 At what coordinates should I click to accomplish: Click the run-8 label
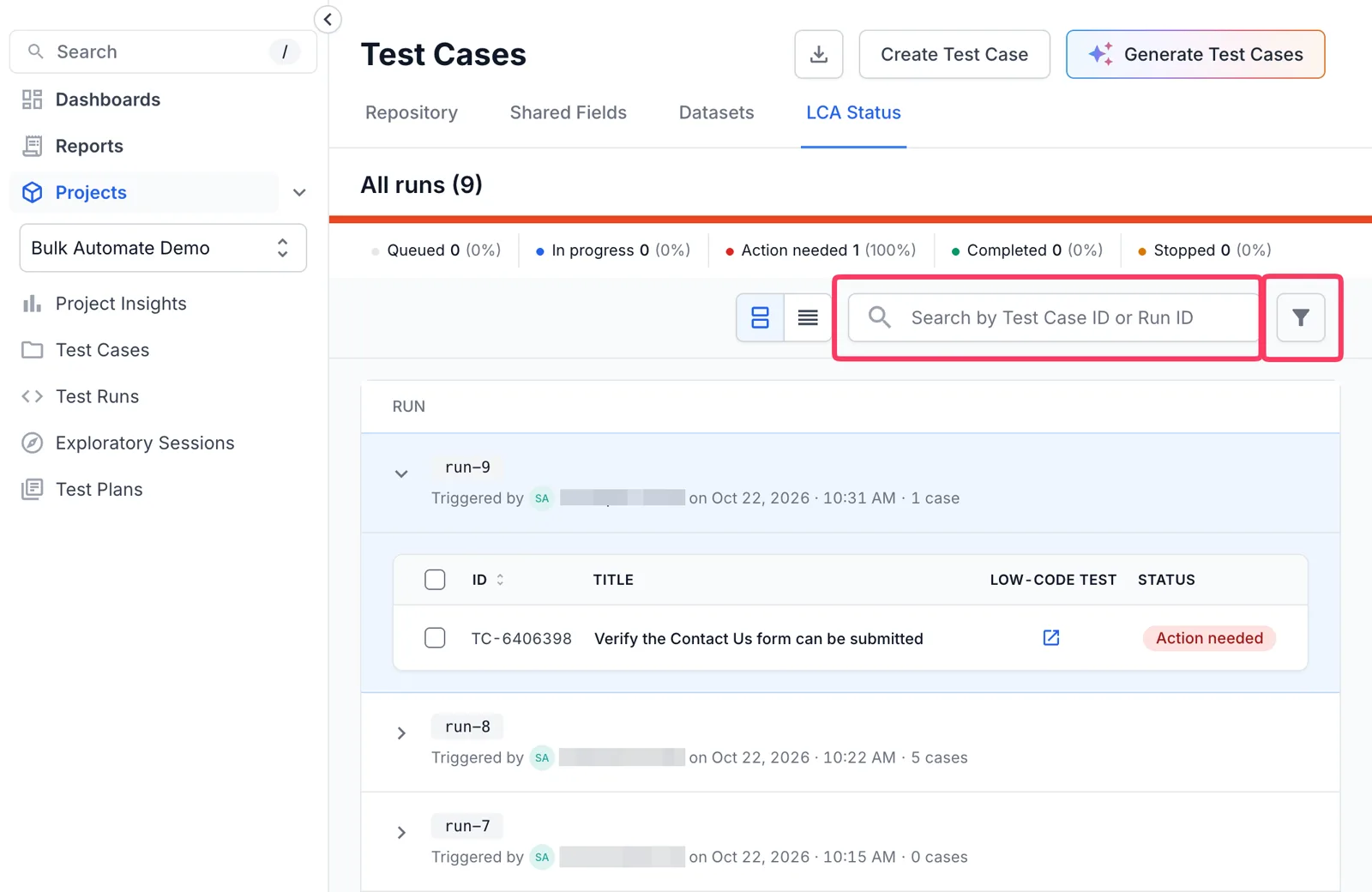point(467,726)
